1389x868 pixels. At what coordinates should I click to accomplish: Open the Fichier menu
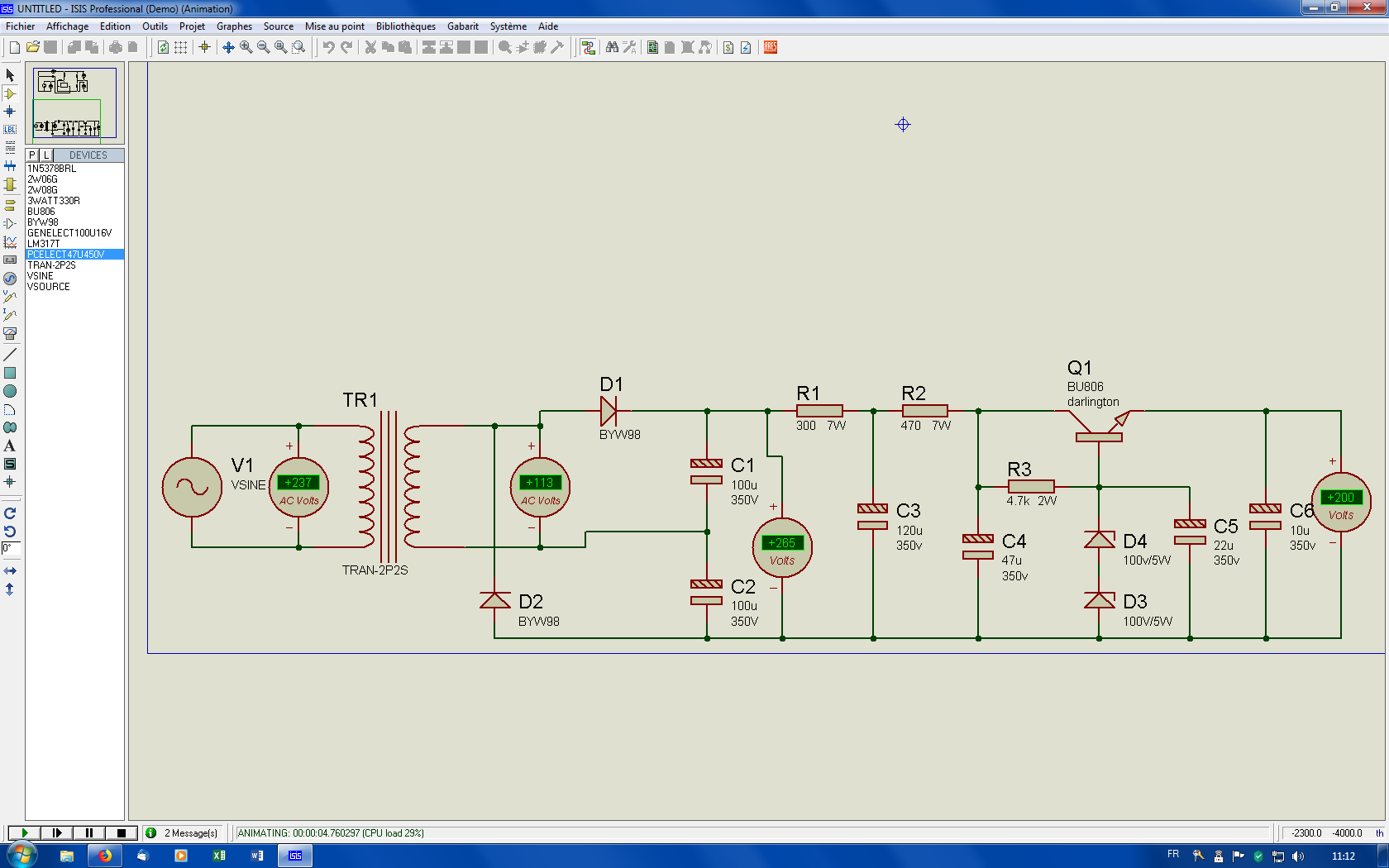tap(20, 26)
